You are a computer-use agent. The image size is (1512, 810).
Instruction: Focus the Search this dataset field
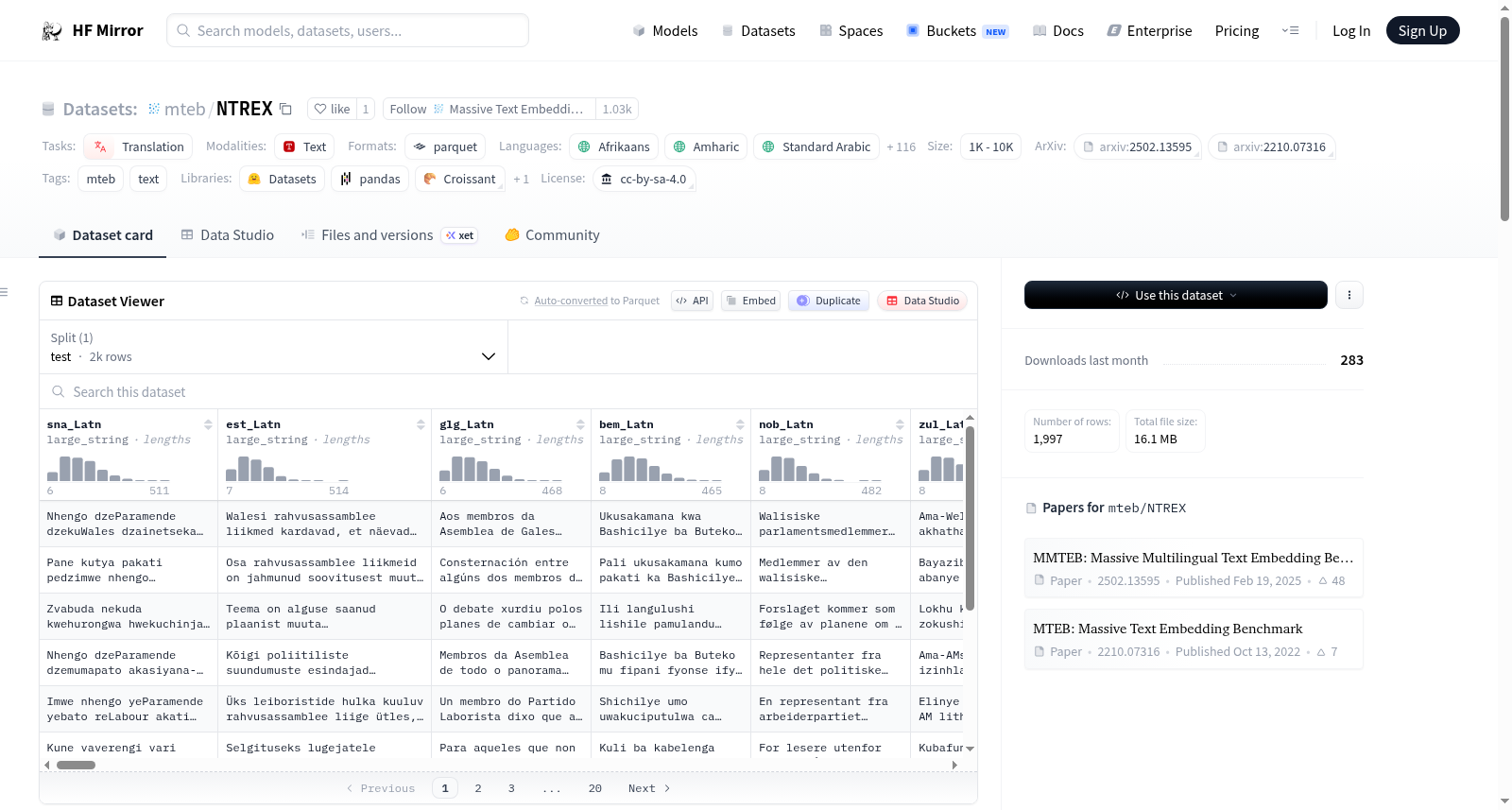[x=508, y=391]
